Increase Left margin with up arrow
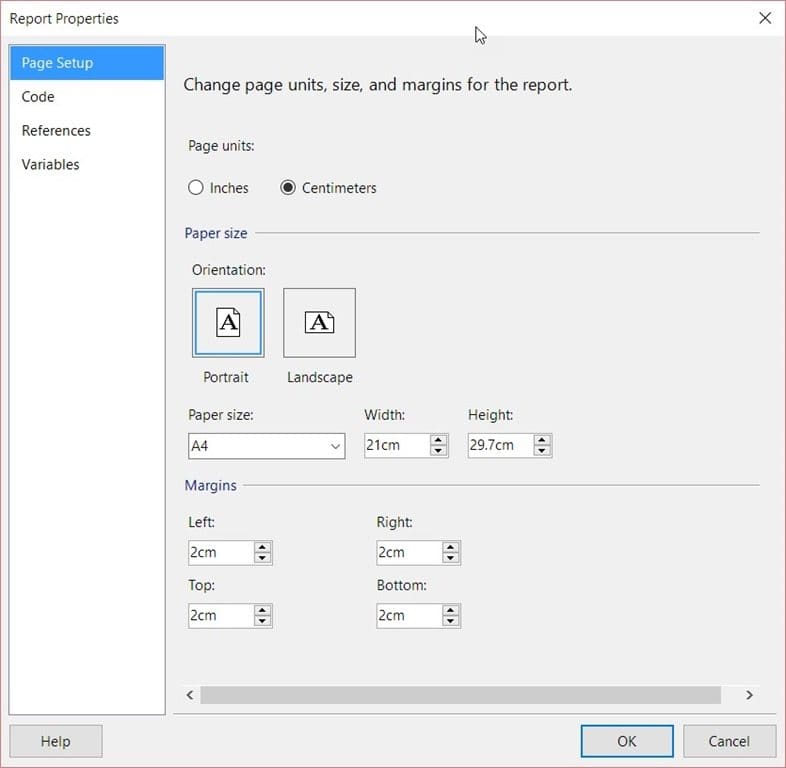The width and height of the screenshot is (786, 768). click(262, 547)
